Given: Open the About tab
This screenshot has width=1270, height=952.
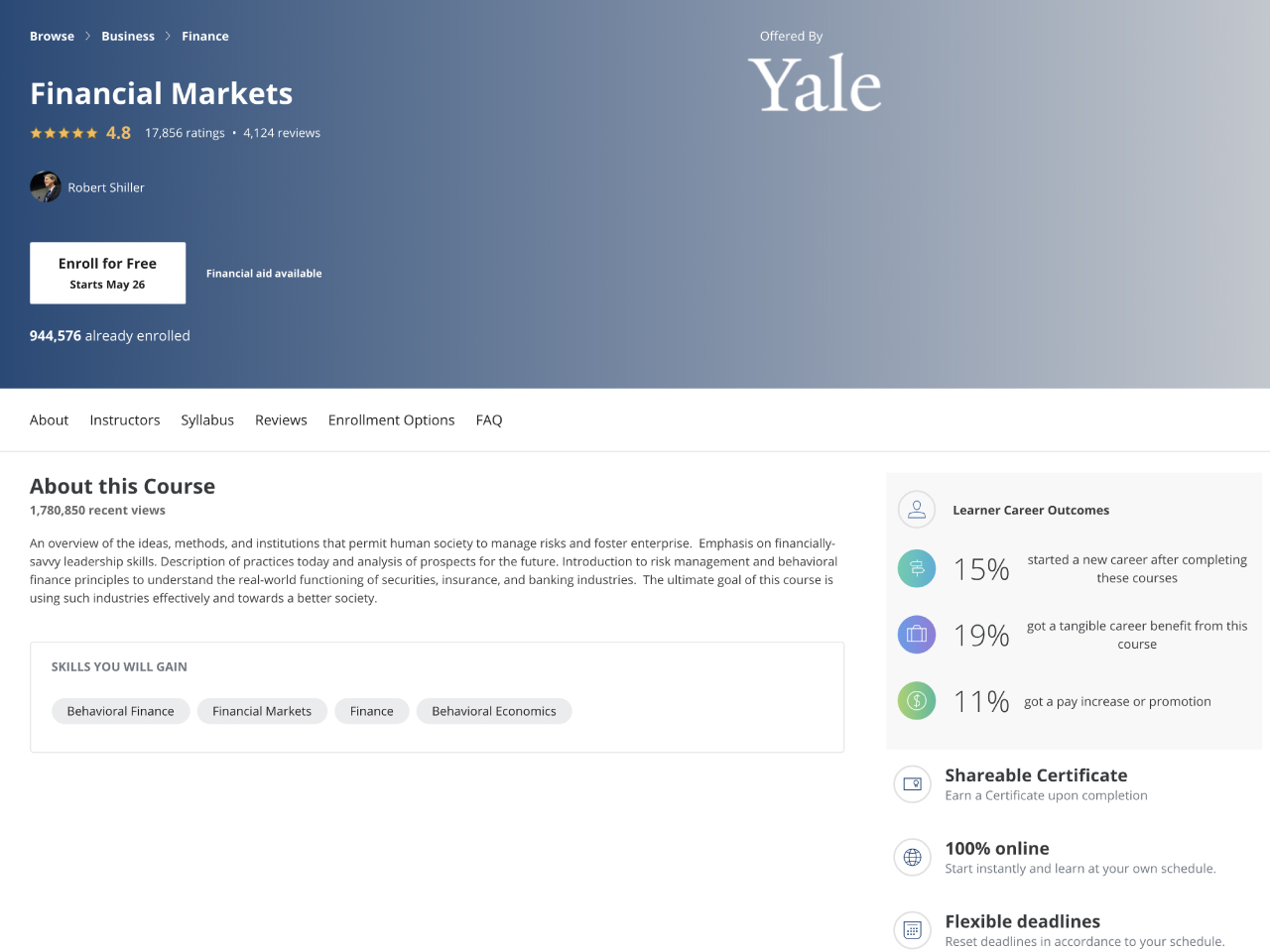Looking at the screenshot, I should (x=49, y=420).
